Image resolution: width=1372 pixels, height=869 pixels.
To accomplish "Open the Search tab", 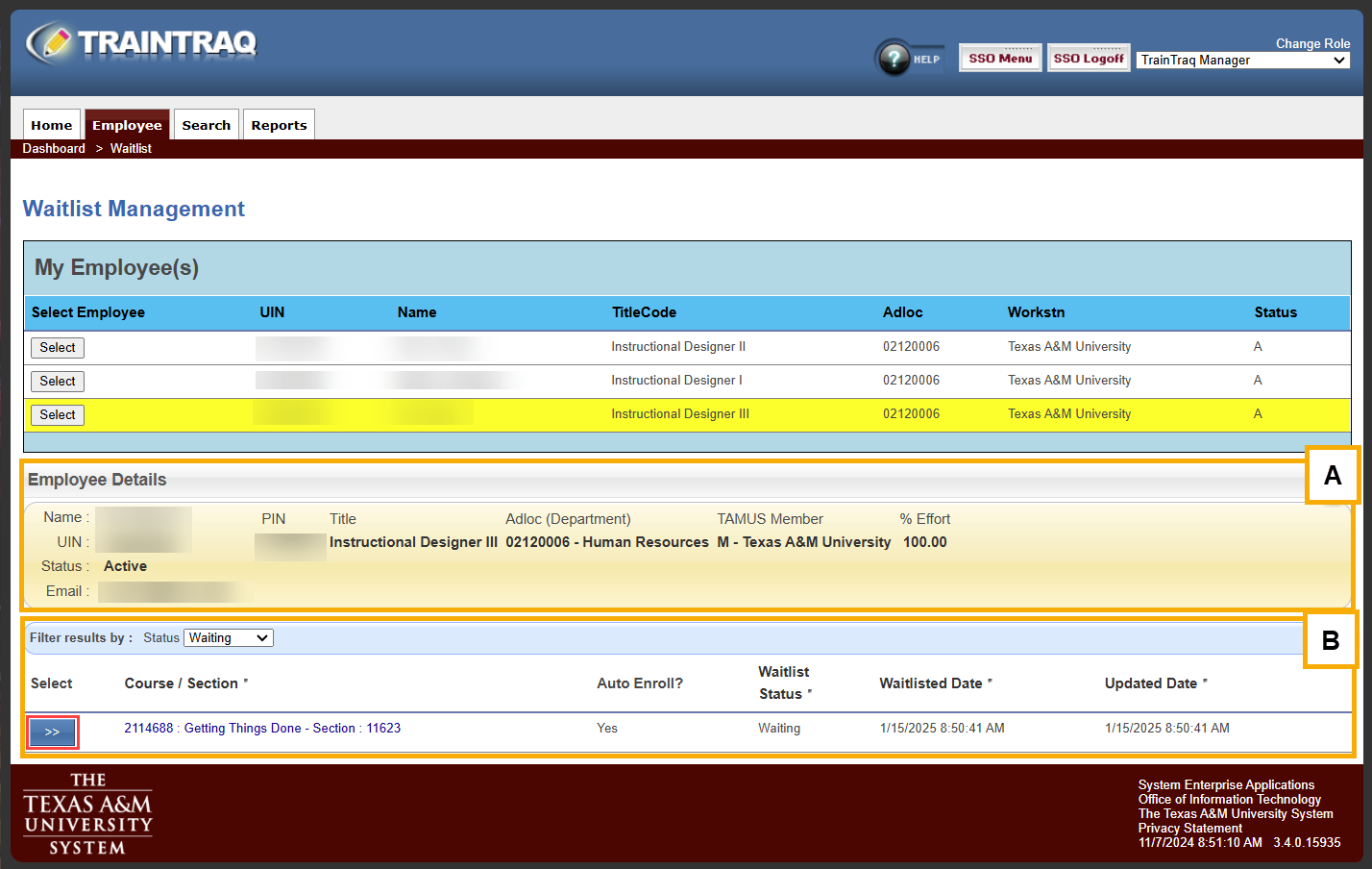I will 206,125.
